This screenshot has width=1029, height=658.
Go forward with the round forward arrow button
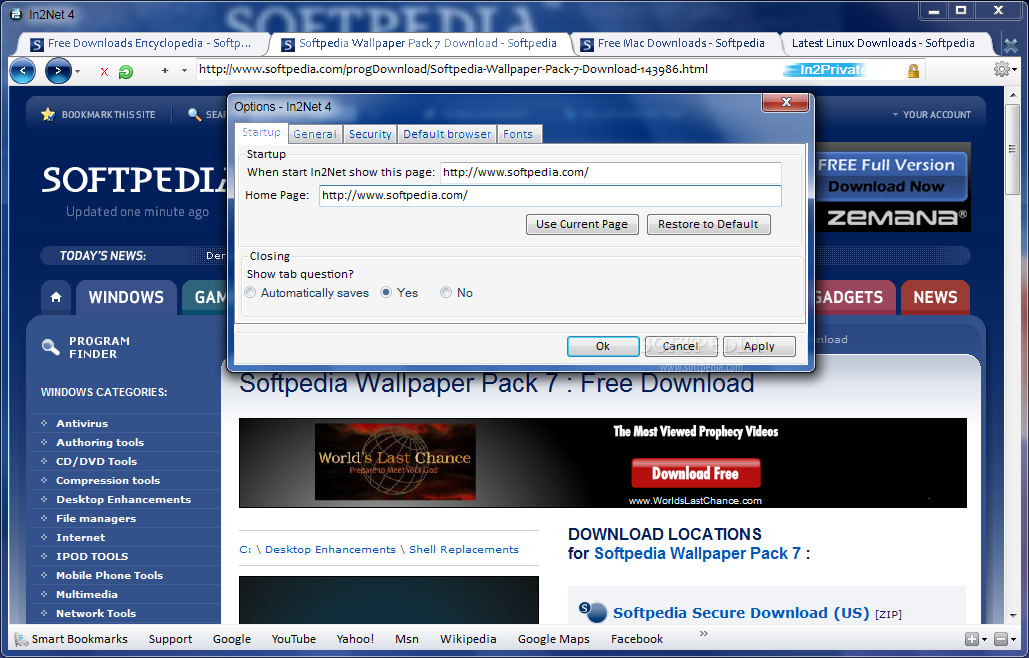click(x=58, y=71)
